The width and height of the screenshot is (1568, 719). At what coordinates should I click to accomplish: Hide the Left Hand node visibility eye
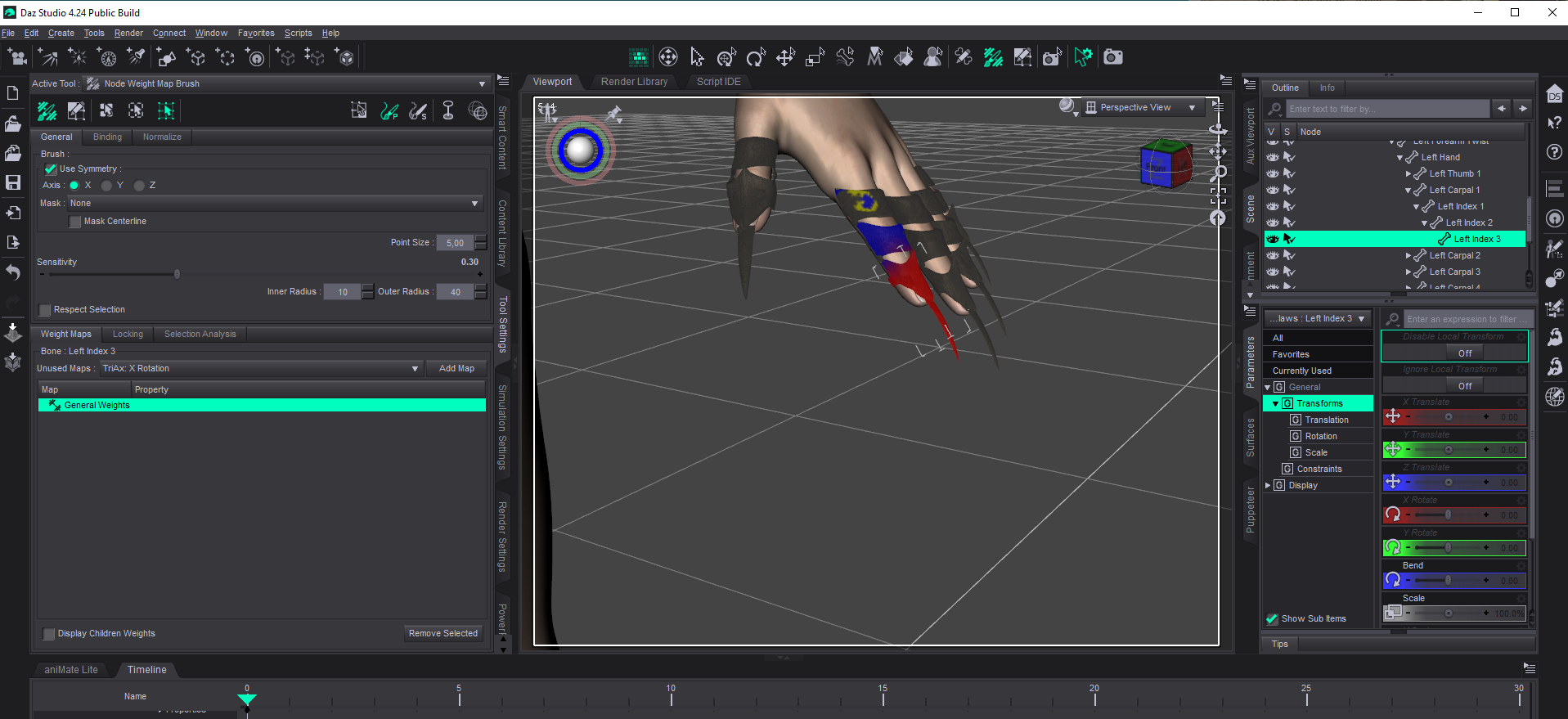point(1273,157)
